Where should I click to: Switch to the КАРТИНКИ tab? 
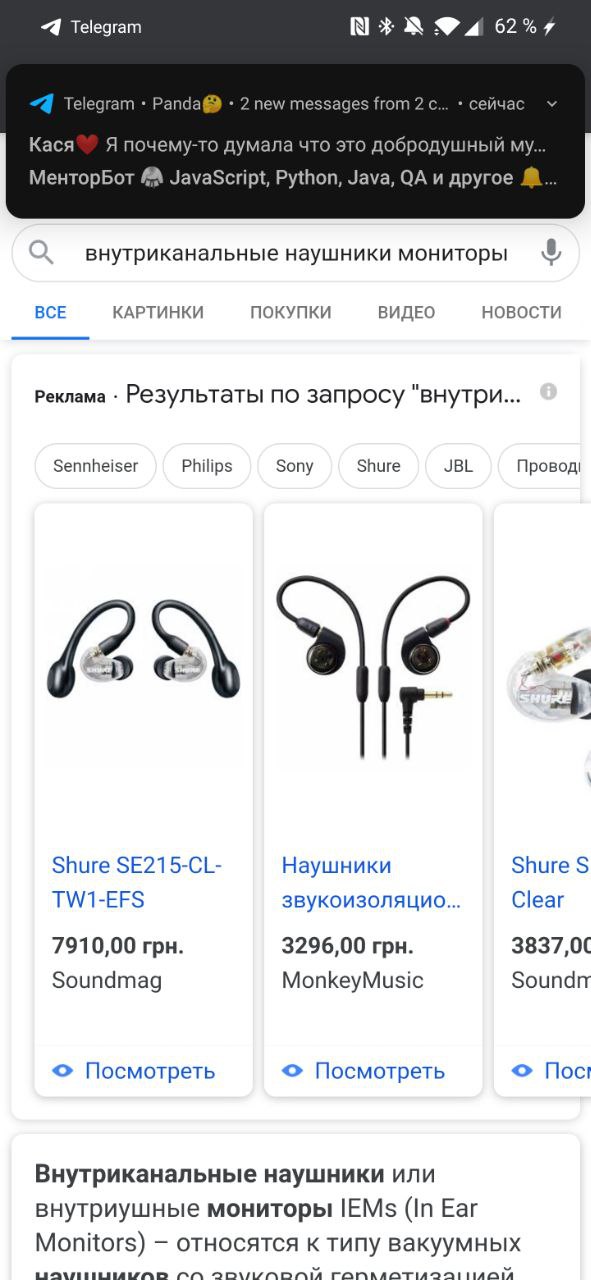158,313
